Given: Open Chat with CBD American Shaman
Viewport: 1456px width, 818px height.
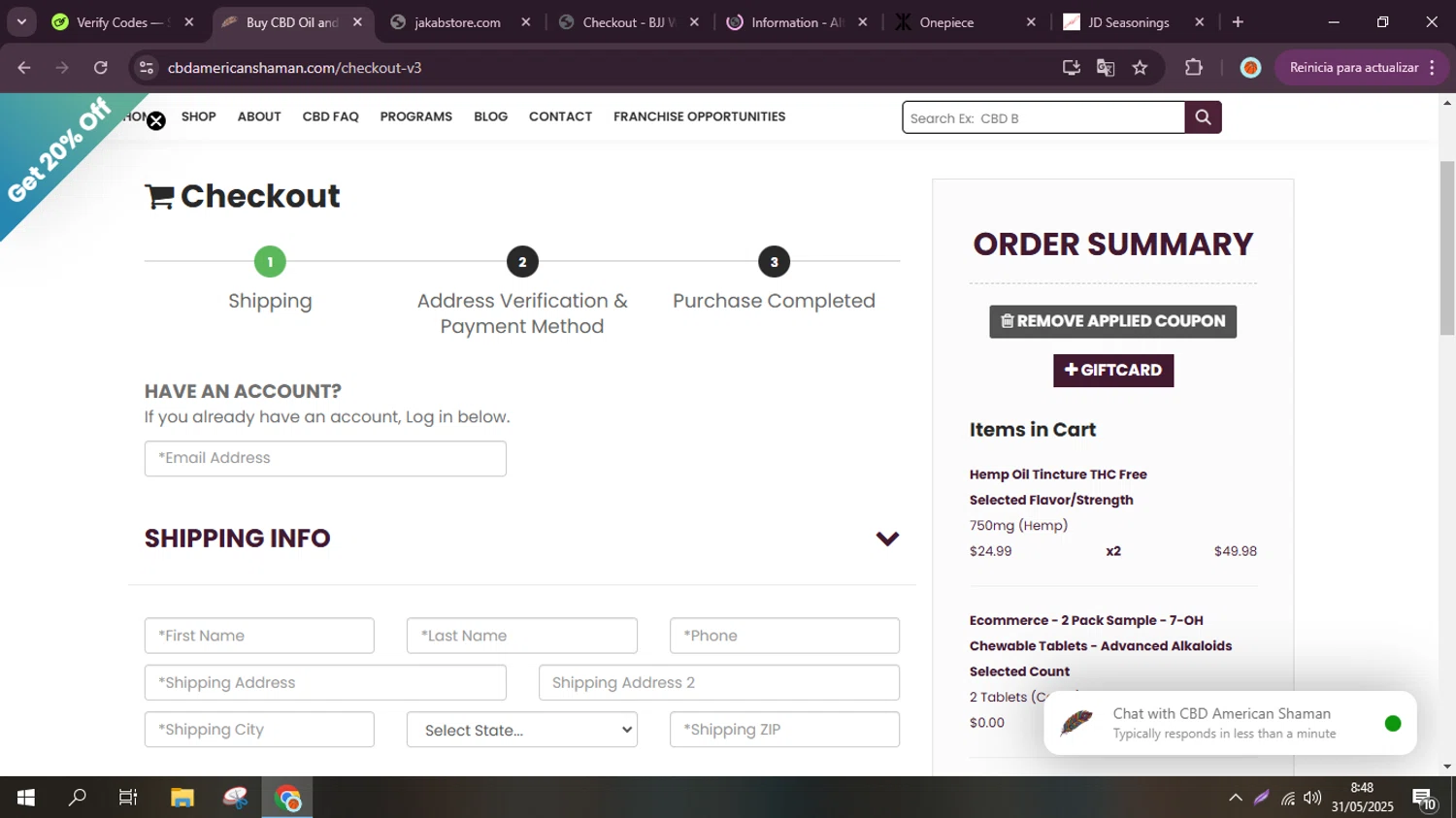Looking at the screenshot, I should tap(1230, 723).
